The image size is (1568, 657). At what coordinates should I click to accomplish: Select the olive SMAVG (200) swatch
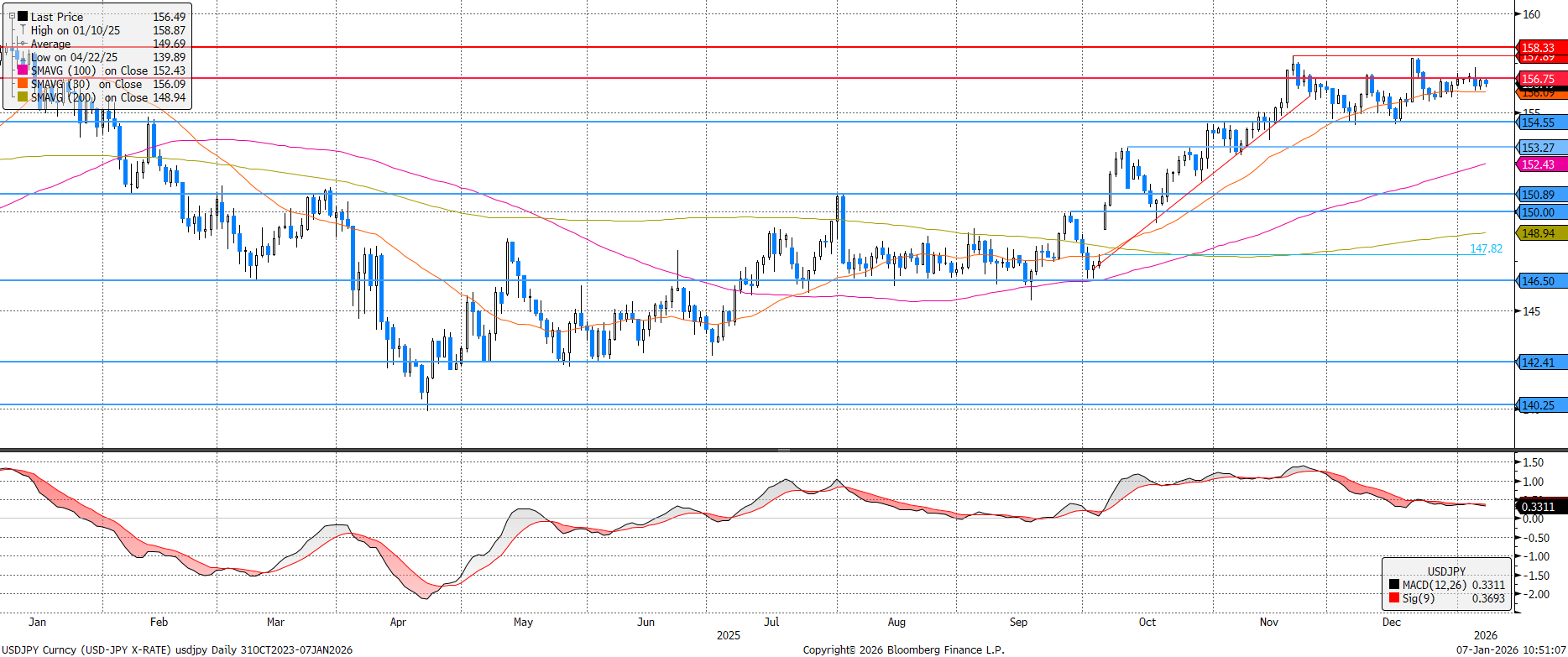[x=24, y=97]
